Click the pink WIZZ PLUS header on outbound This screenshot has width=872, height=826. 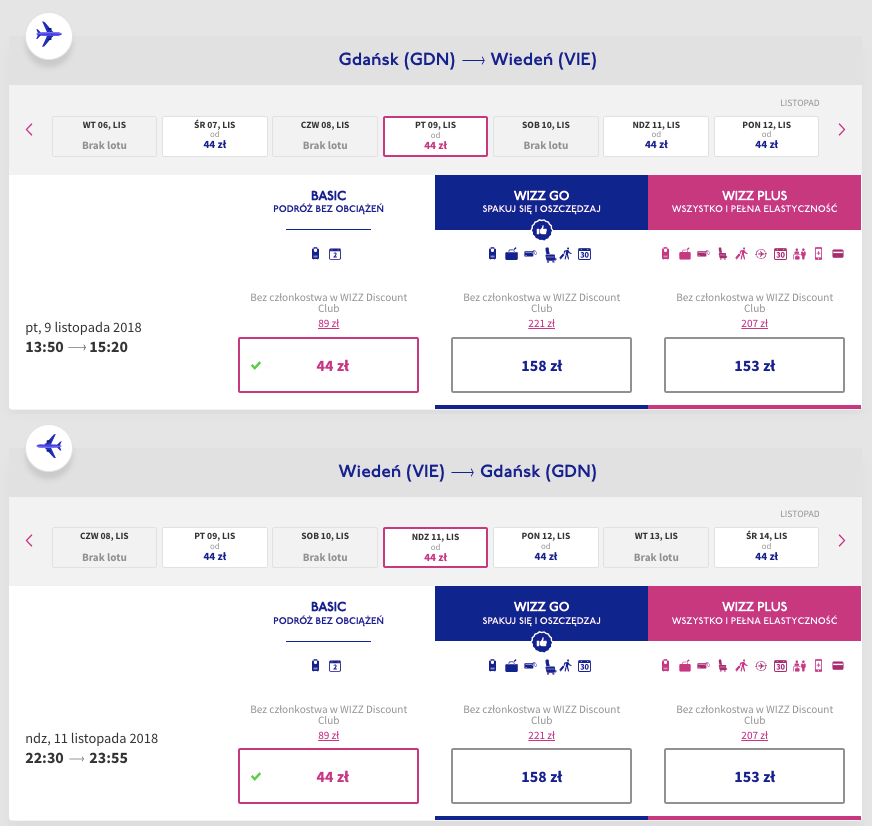(x=754, y=202)
